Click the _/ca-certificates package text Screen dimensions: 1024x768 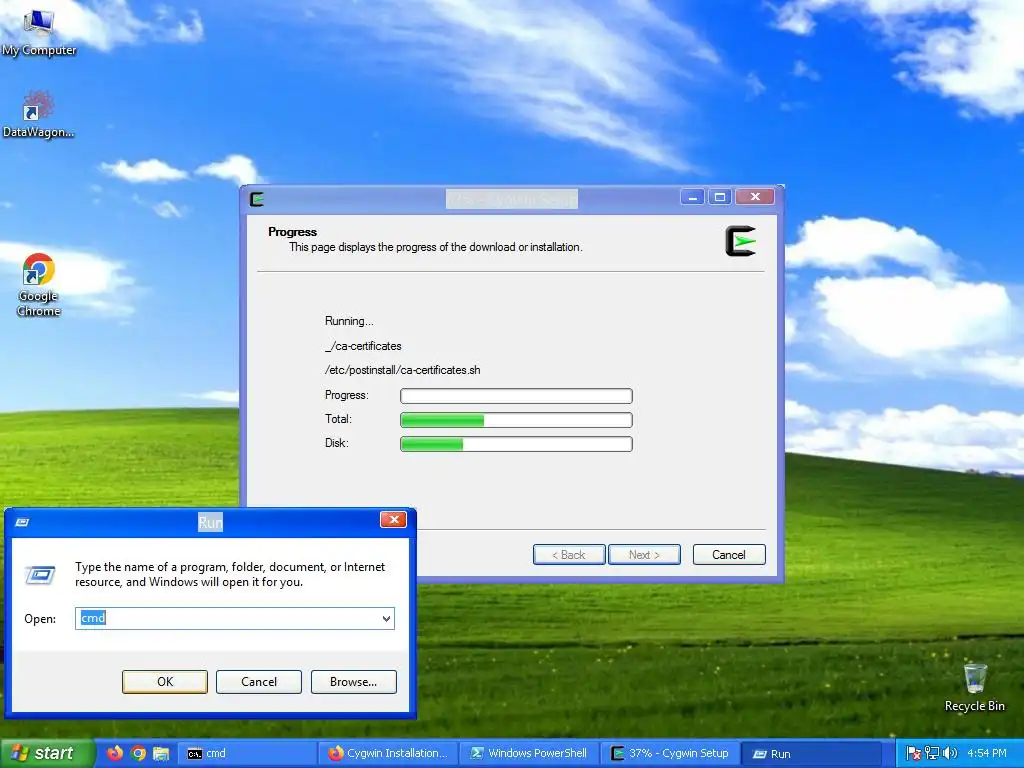pyautogui.click(x=363, y=346)
